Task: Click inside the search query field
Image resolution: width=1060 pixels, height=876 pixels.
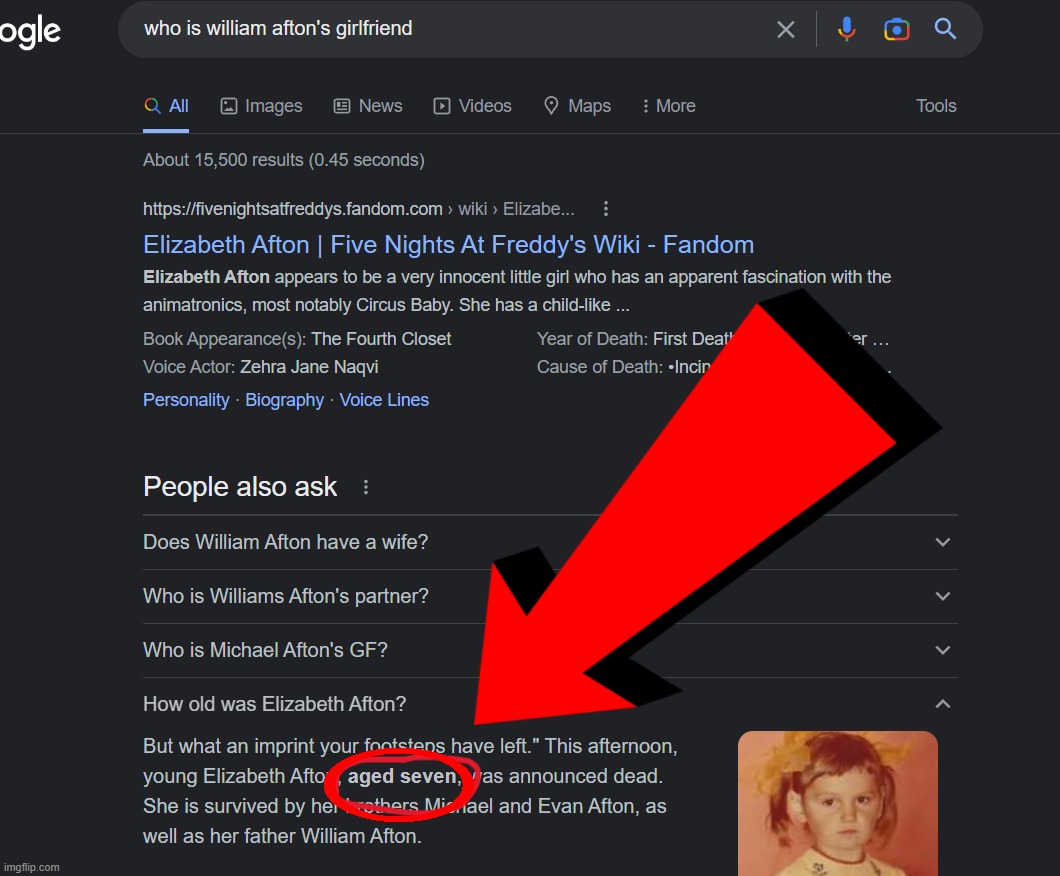Action: tap(450, 29)
